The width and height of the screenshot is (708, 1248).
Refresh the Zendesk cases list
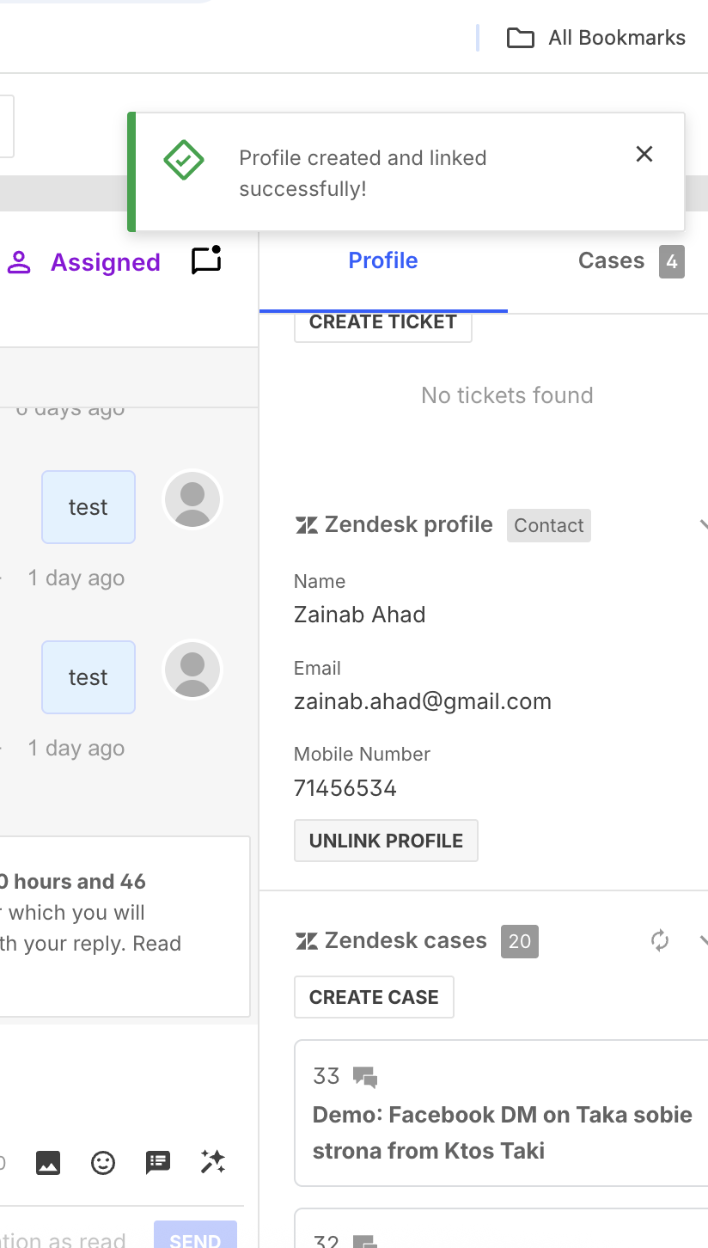660,940
